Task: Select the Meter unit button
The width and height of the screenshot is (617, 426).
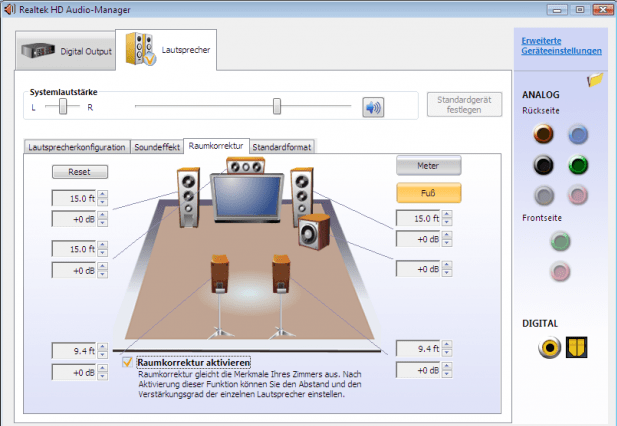Action: [428, 166]
